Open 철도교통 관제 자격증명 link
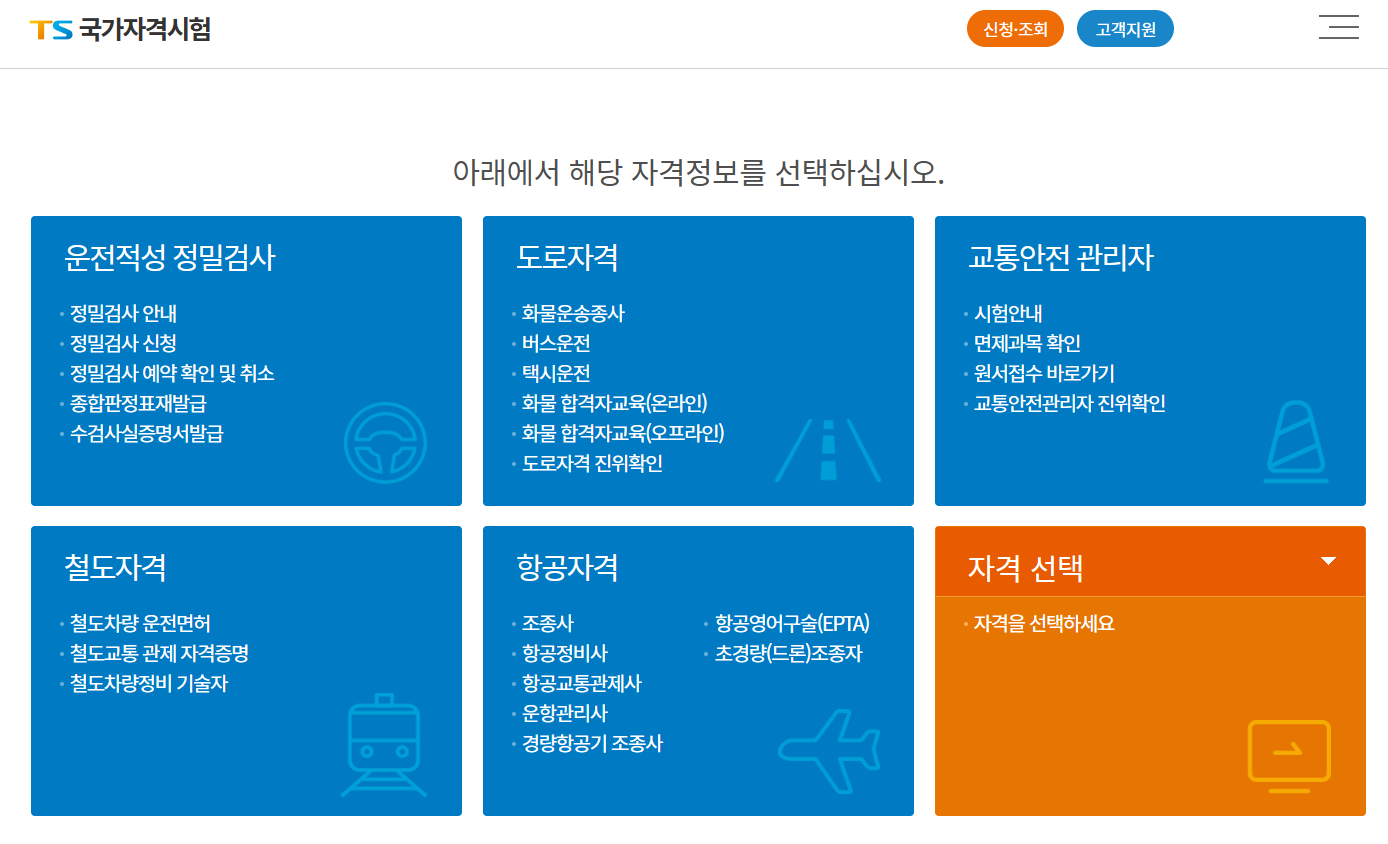 pos(159,654)
